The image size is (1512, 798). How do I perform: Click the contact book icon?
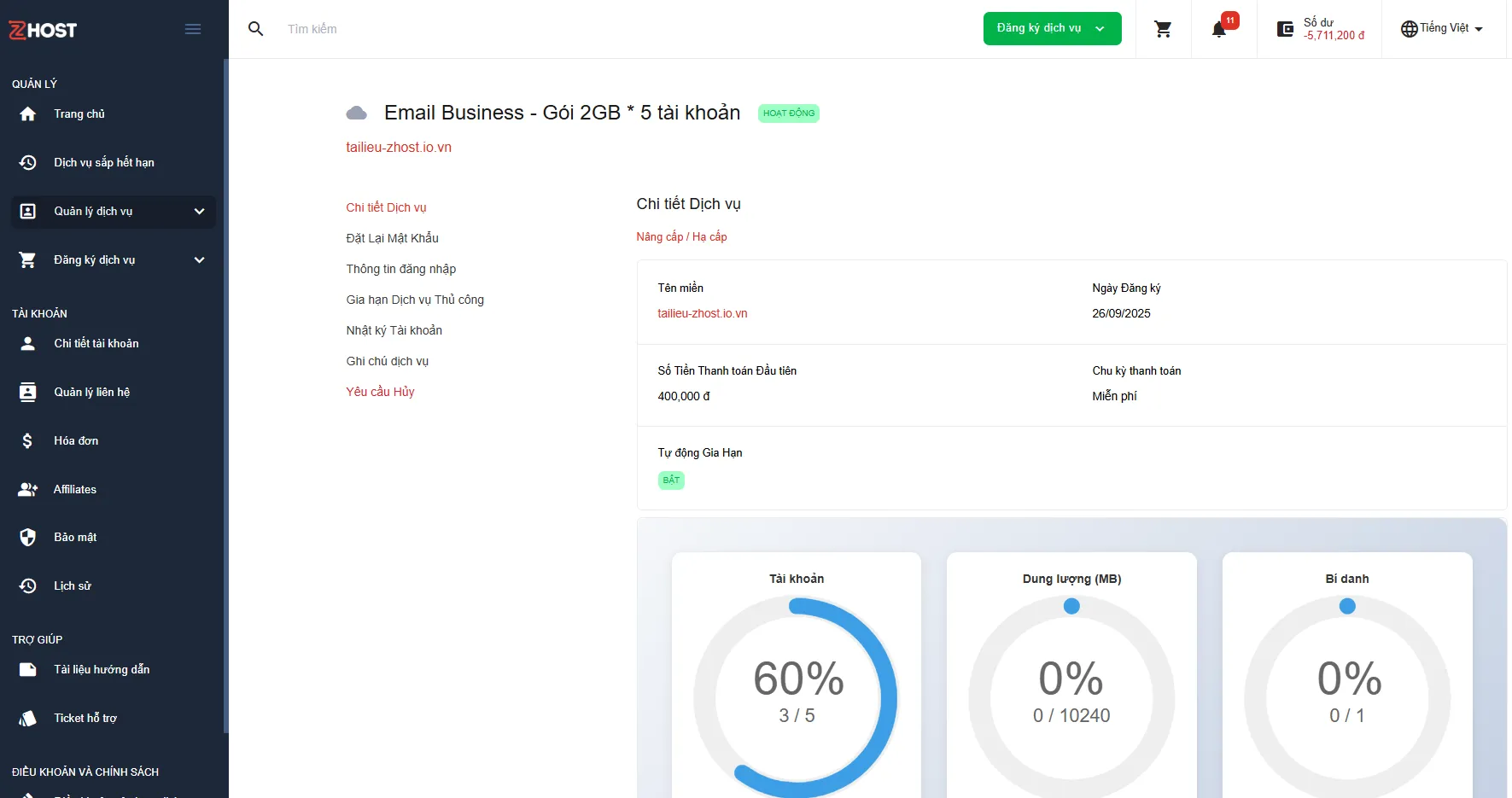(28, 392)
